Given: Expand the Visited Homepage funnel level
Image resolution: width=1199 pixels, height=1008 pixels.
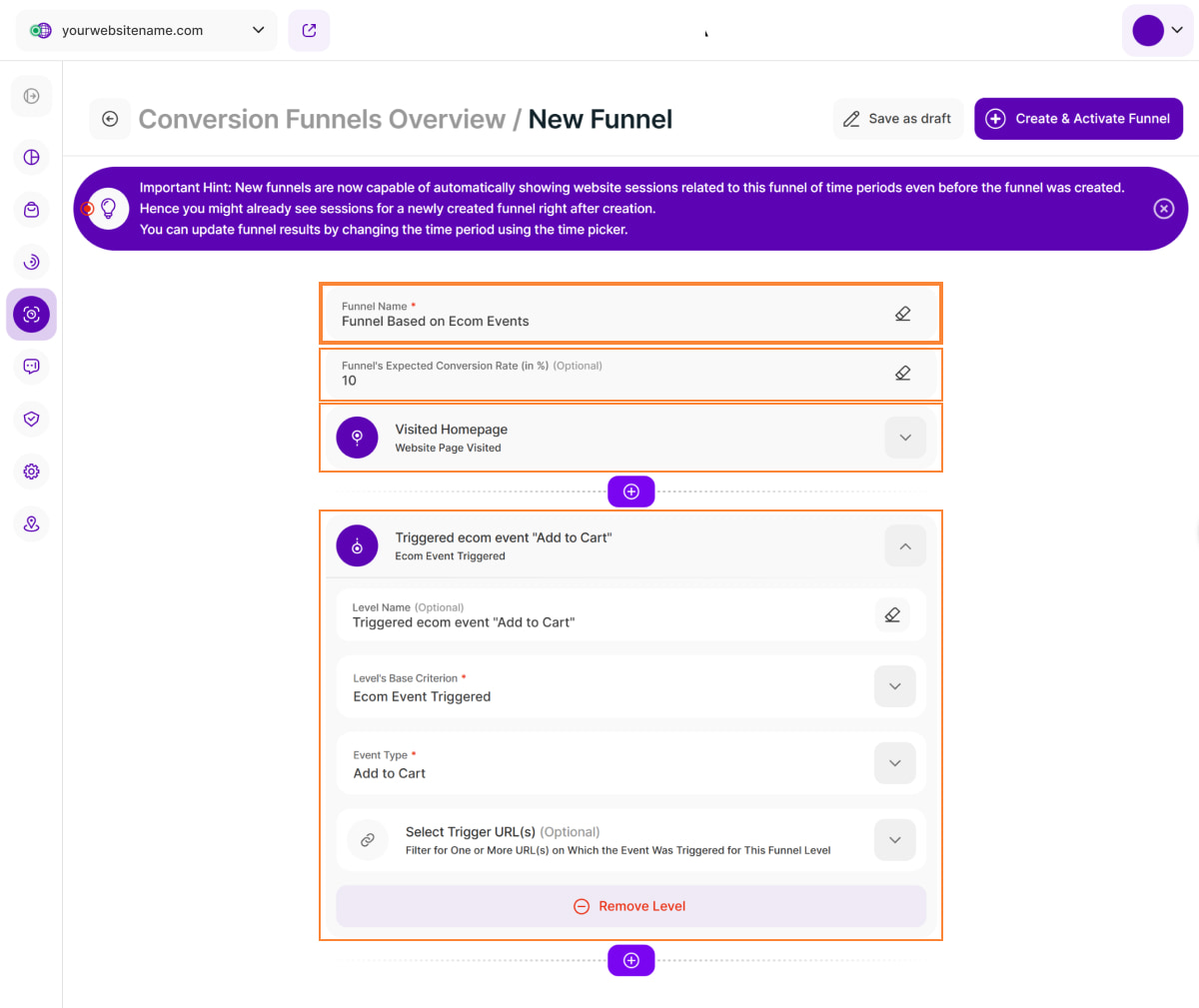Looking at the screenshot, I should tap(905, 438).
